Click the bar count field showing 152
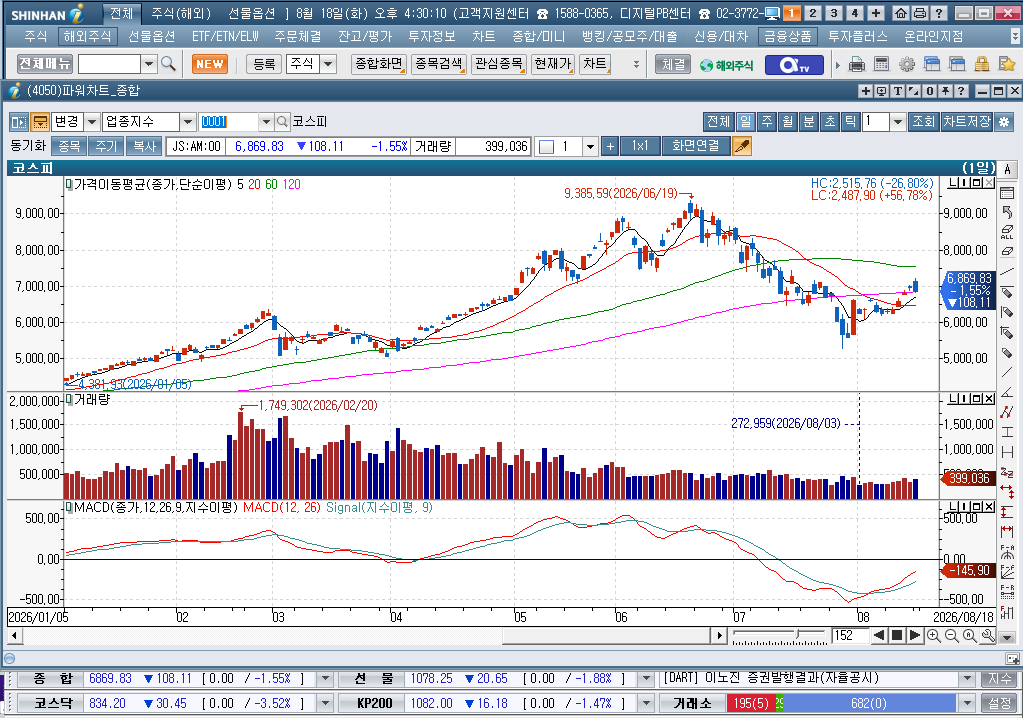Viewport: 1023px width, 718px height. pos(850,635)
